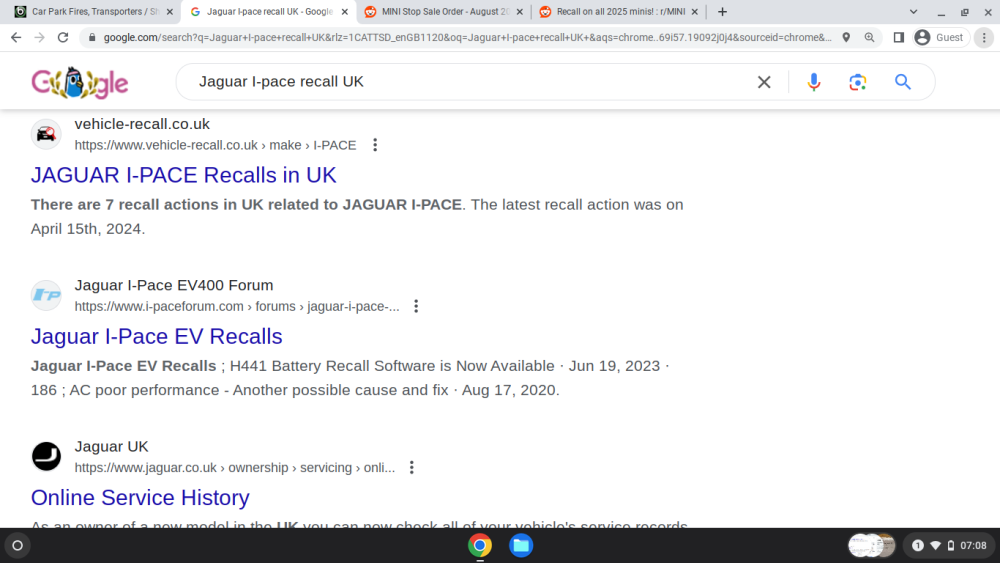Open the tab search dropdown chevron
The image size is (1000, 563).
pos(913,11)
